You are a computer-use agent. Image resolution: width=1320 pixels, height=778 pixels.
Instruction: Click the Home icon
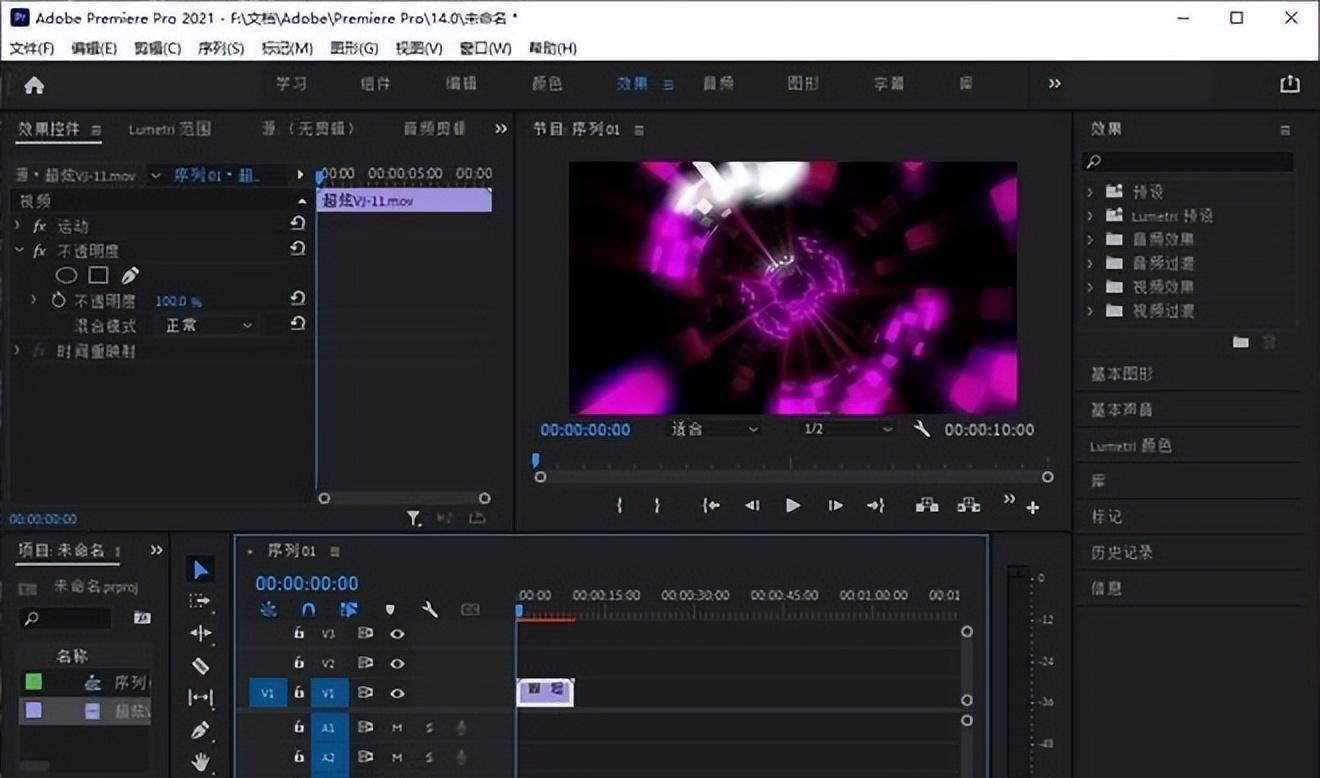(34, 85)
